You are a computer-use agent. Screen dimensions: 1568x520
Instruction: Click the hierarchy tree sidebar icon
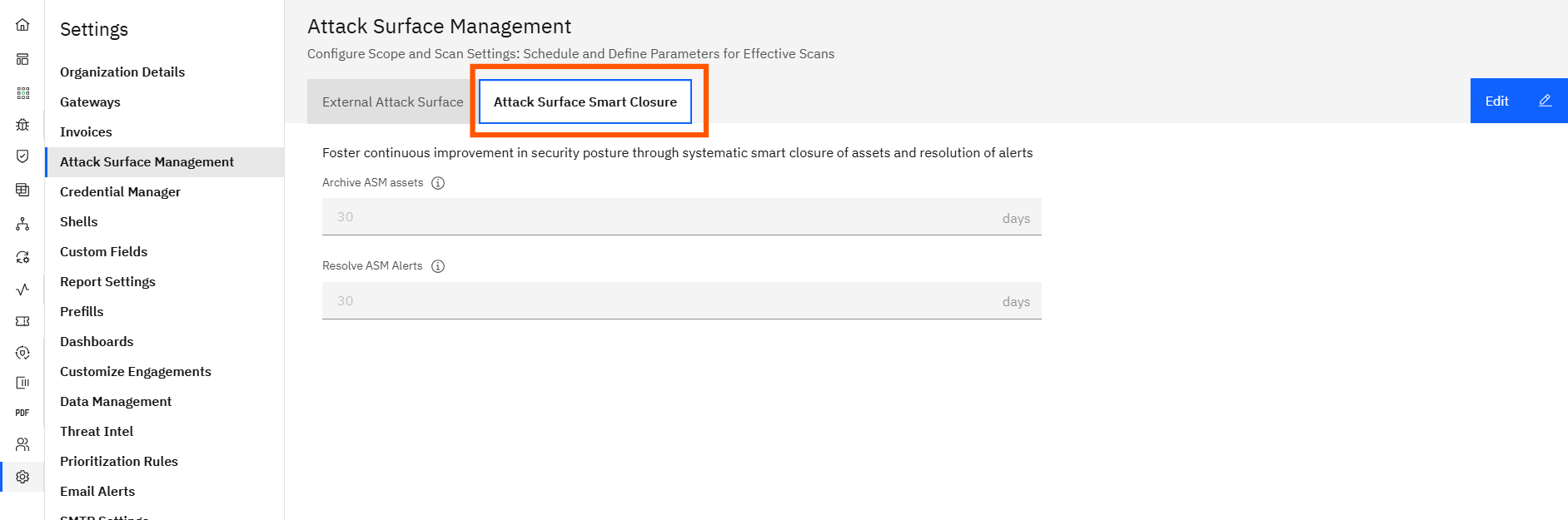(22, 224)
